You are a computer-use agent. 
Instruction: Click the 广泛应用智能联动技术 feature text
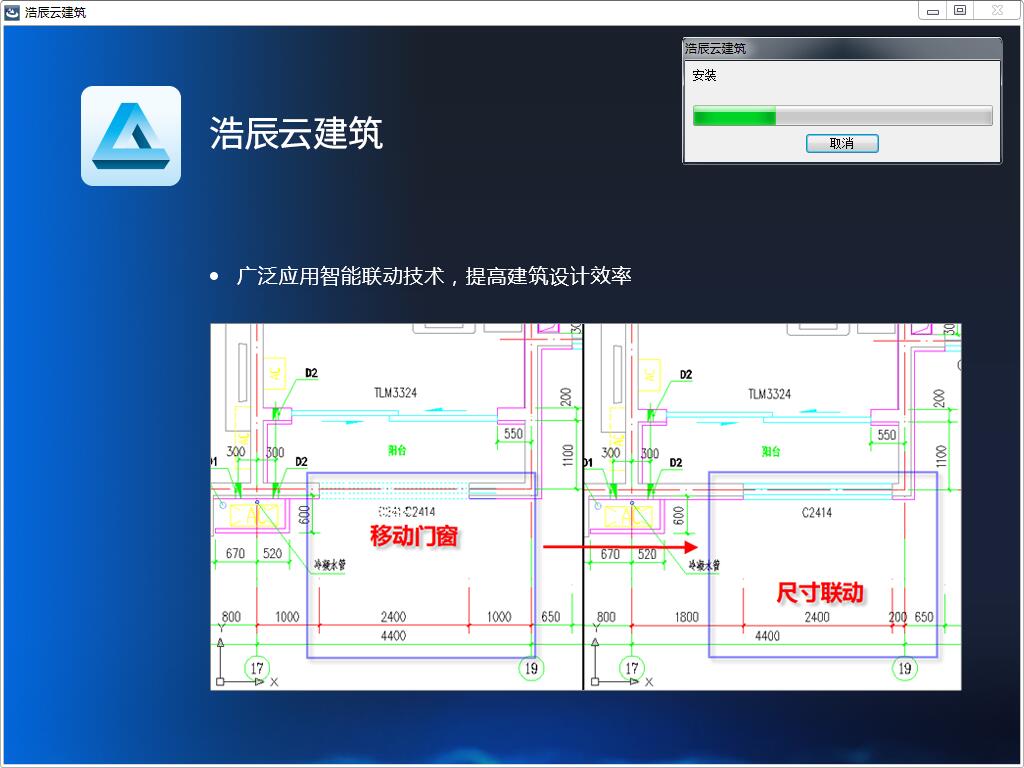(434, 276)
